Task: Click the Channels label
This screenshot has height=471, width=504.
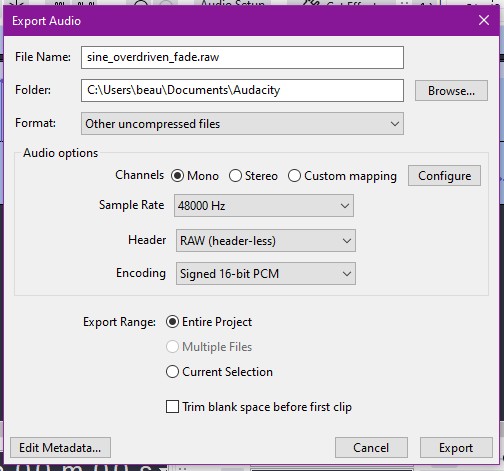Action: click(x=139, y=175)
